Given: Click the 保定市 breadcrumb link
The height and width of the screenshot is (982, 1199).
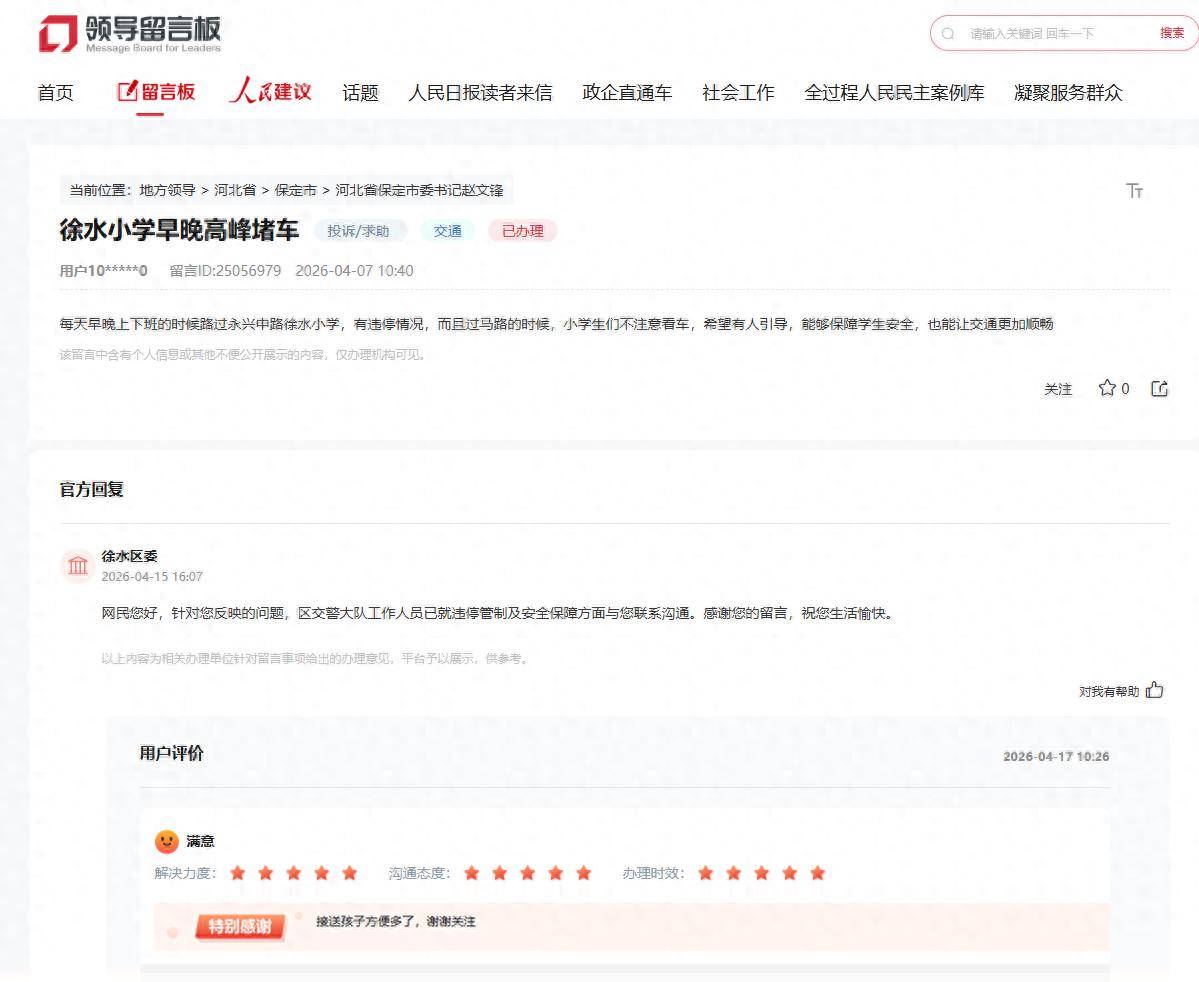Looking at the screenshot, I should click(x=295, y=190).
